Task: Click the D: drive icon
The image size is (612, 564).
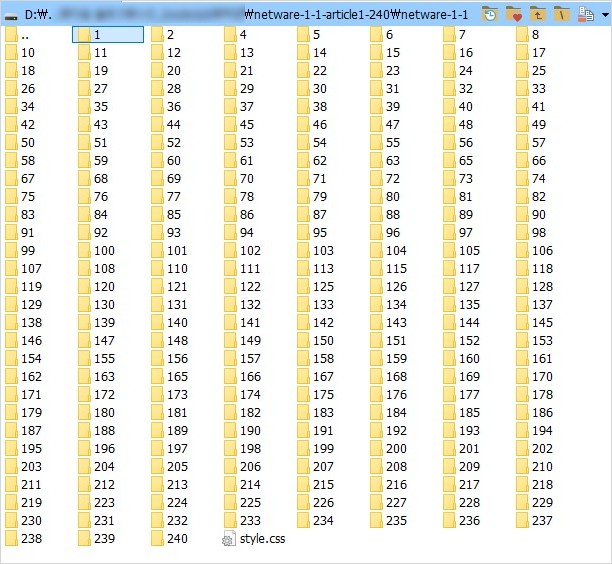Action: click(x=11, y=16)
